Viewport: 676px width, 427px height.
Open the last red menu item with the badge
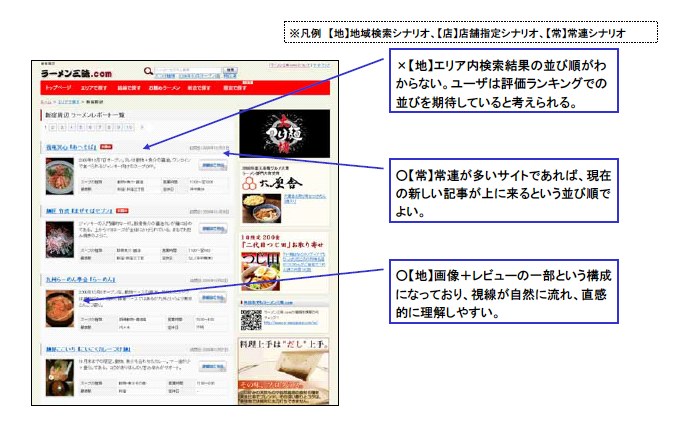click(x=235, y=88)
